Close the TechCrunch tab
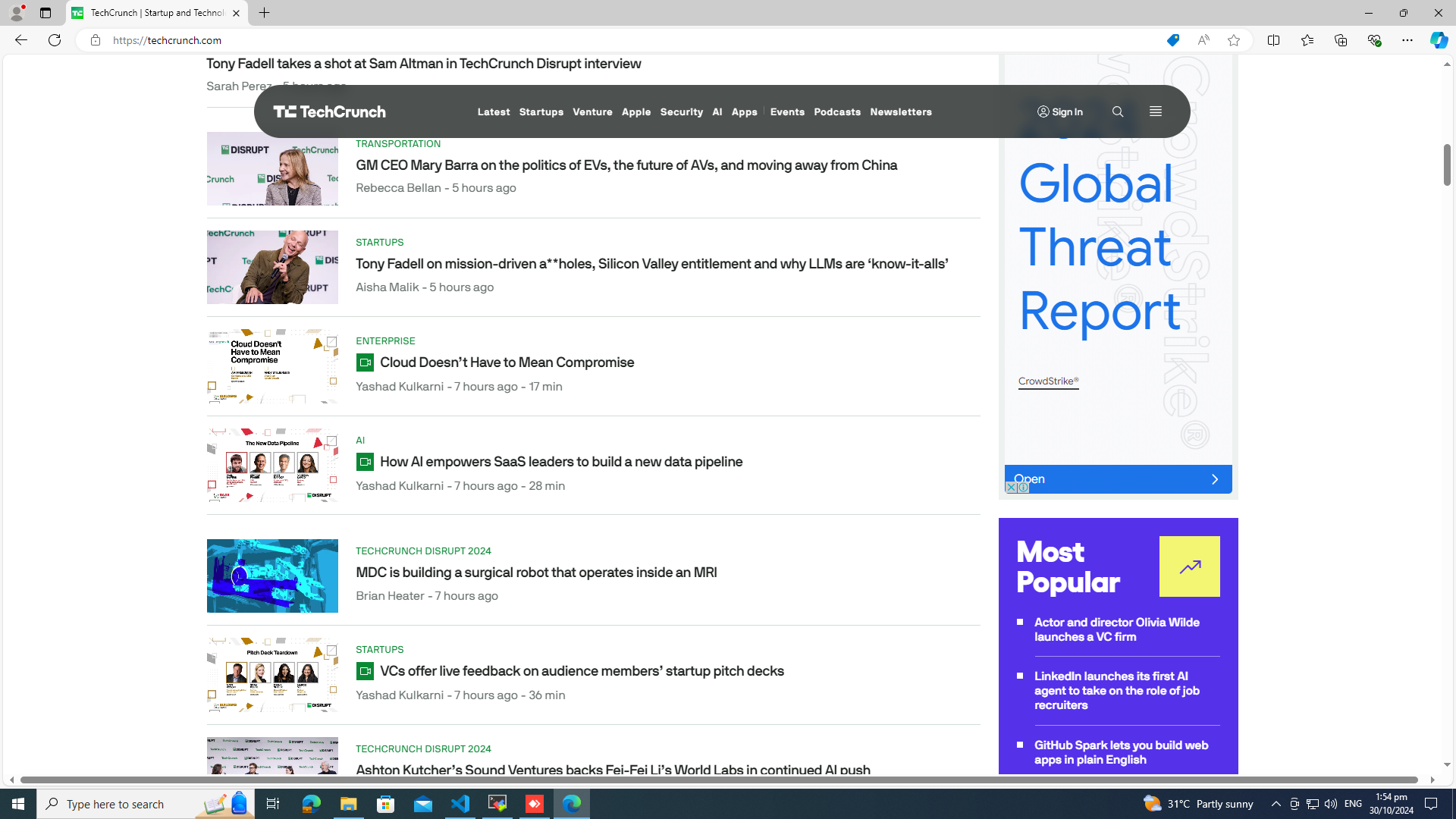This screenshot has width=1456, height=819. tap(236, 13)
